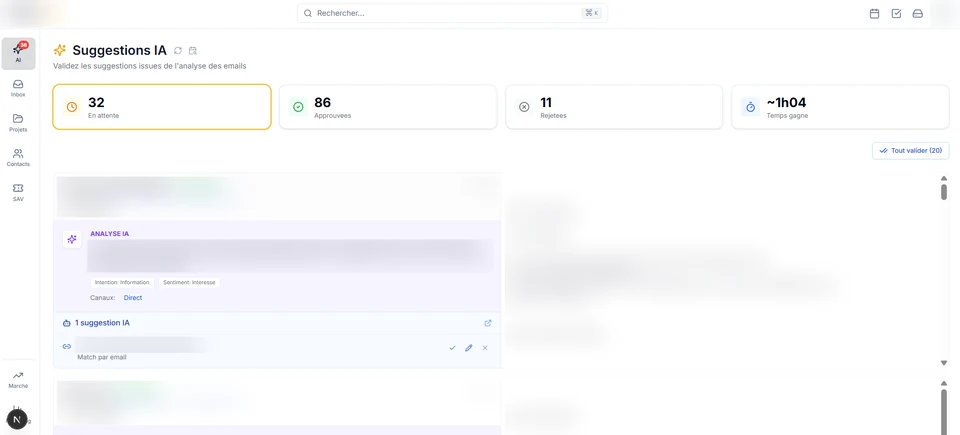
Task: Click the sparkle icon beside ANALYSE IA
Action: click(72, 240)
